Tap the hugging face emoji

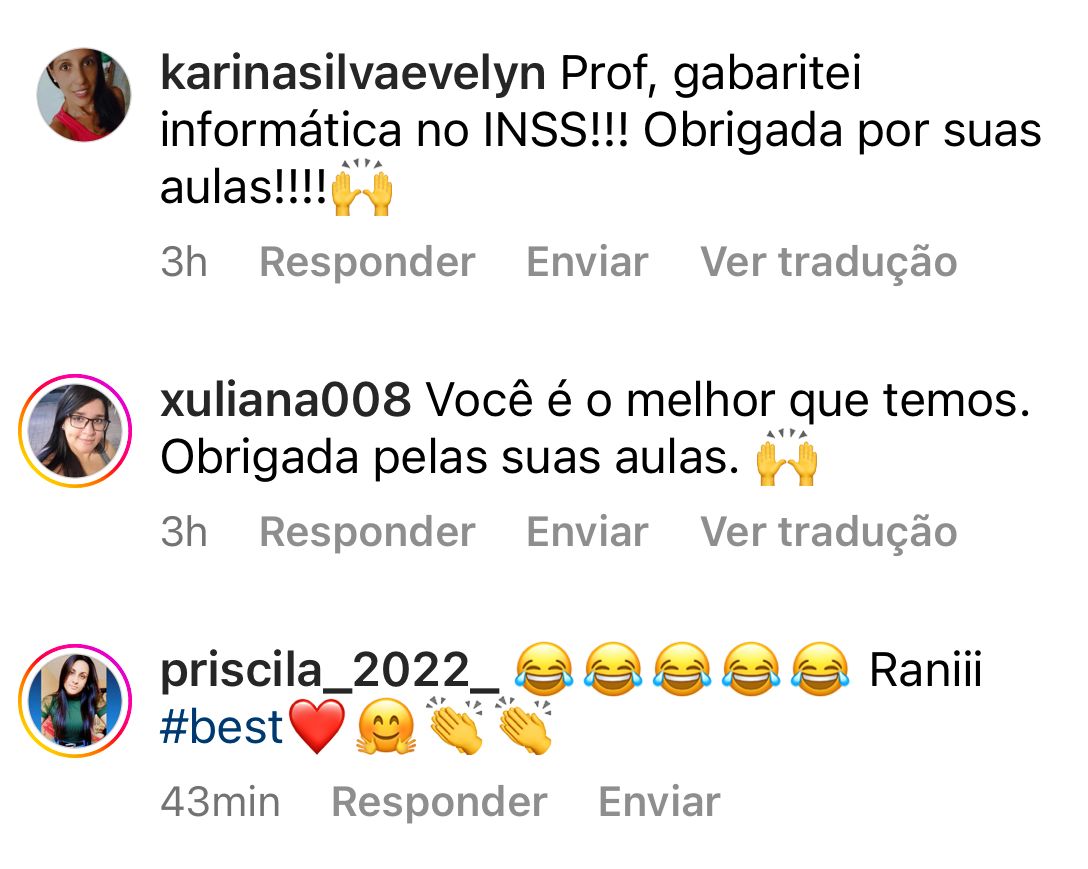click(x=386, y=727)
